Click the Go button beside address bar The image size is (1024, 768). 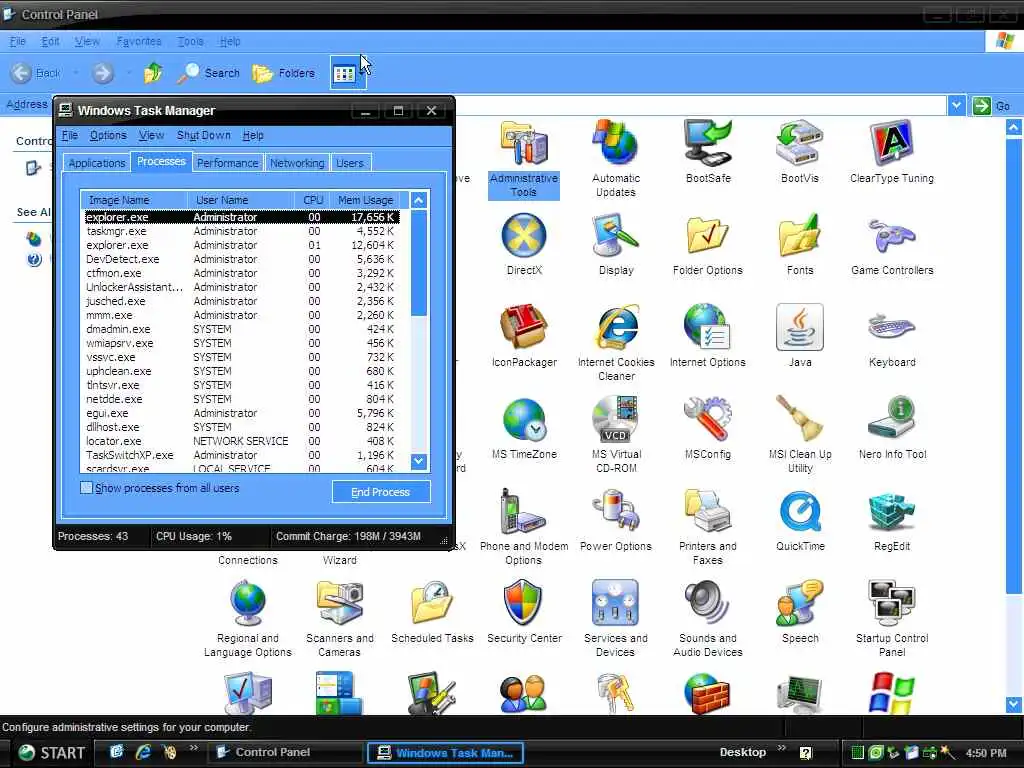click(991, 105)
